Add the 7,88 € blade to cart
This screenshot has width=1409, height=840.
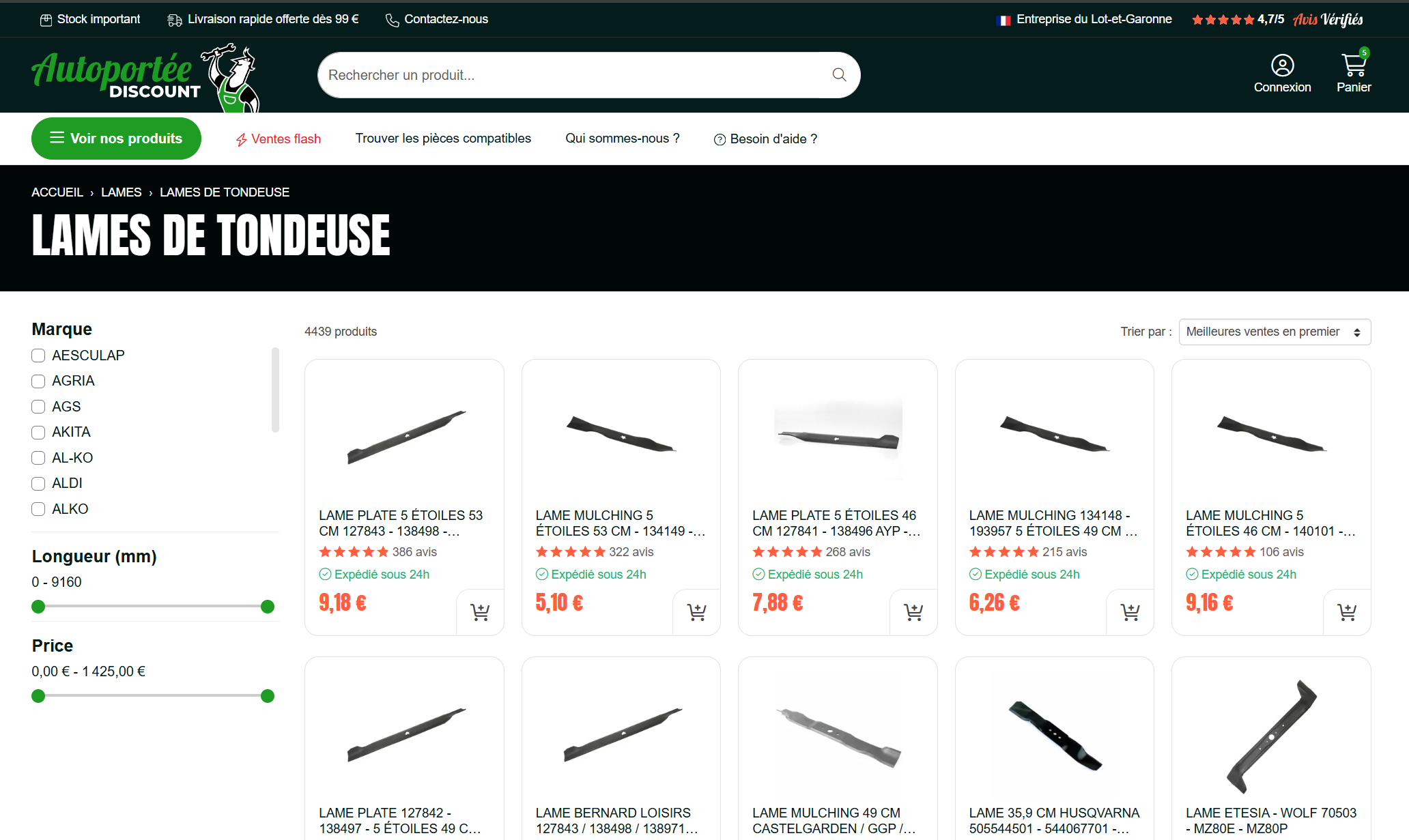[913, 612]
